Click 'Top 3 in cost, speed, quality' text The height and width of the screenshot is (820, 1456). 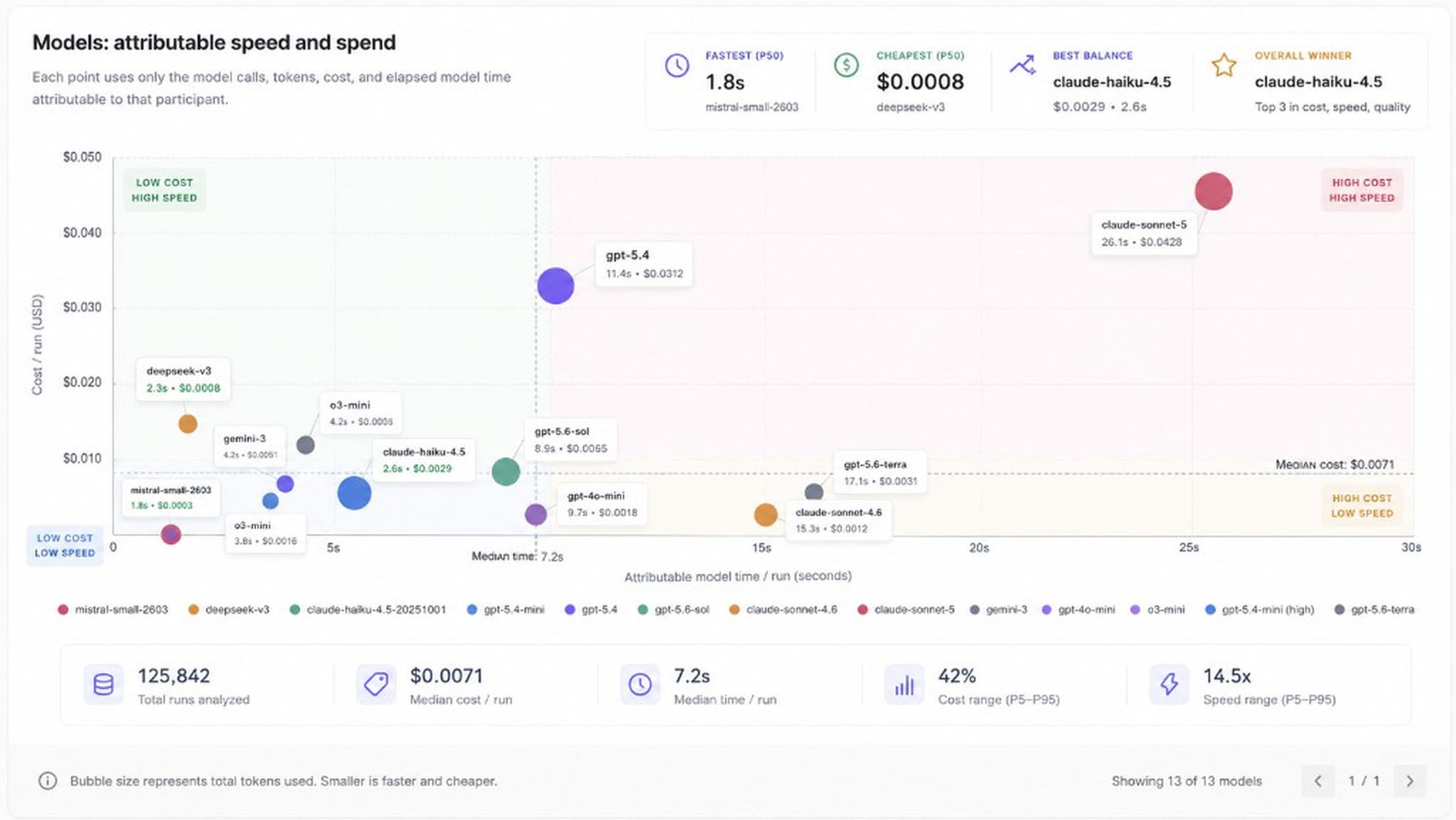(1332, 107)
